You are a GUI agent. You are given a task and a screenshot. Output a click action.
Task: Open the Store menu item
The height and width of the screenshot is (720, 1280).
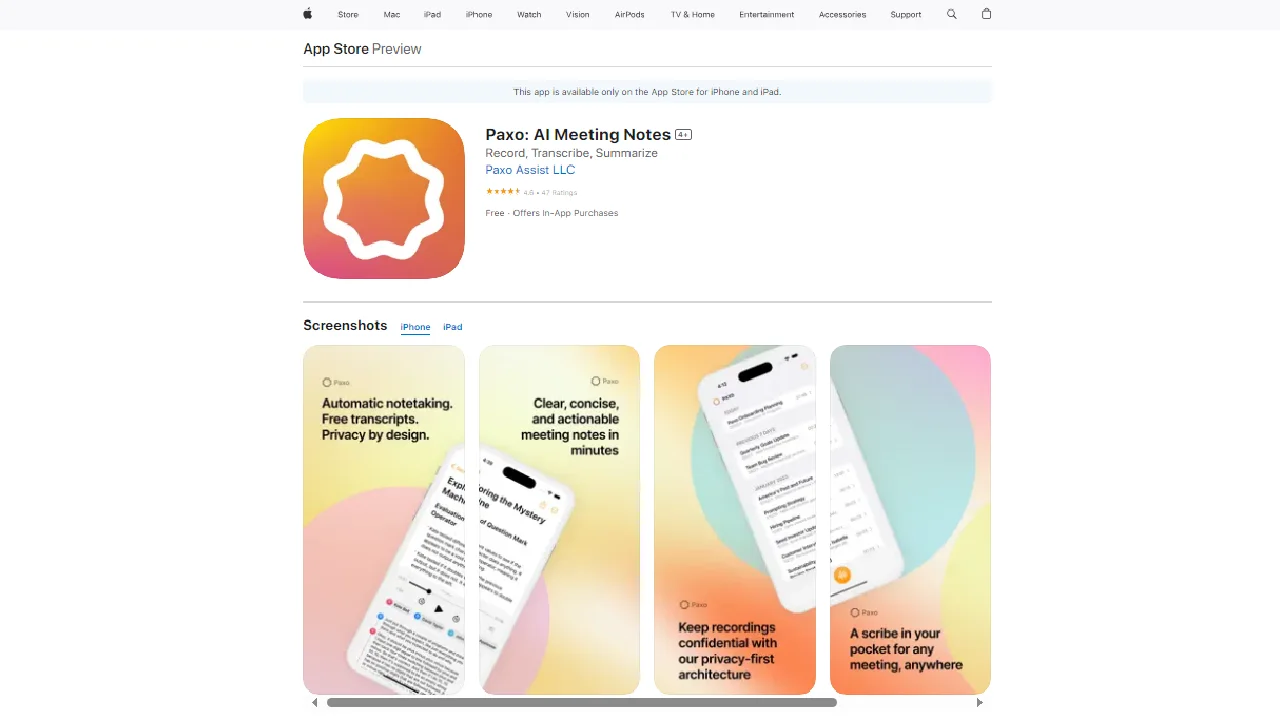(x=348, y=15)
